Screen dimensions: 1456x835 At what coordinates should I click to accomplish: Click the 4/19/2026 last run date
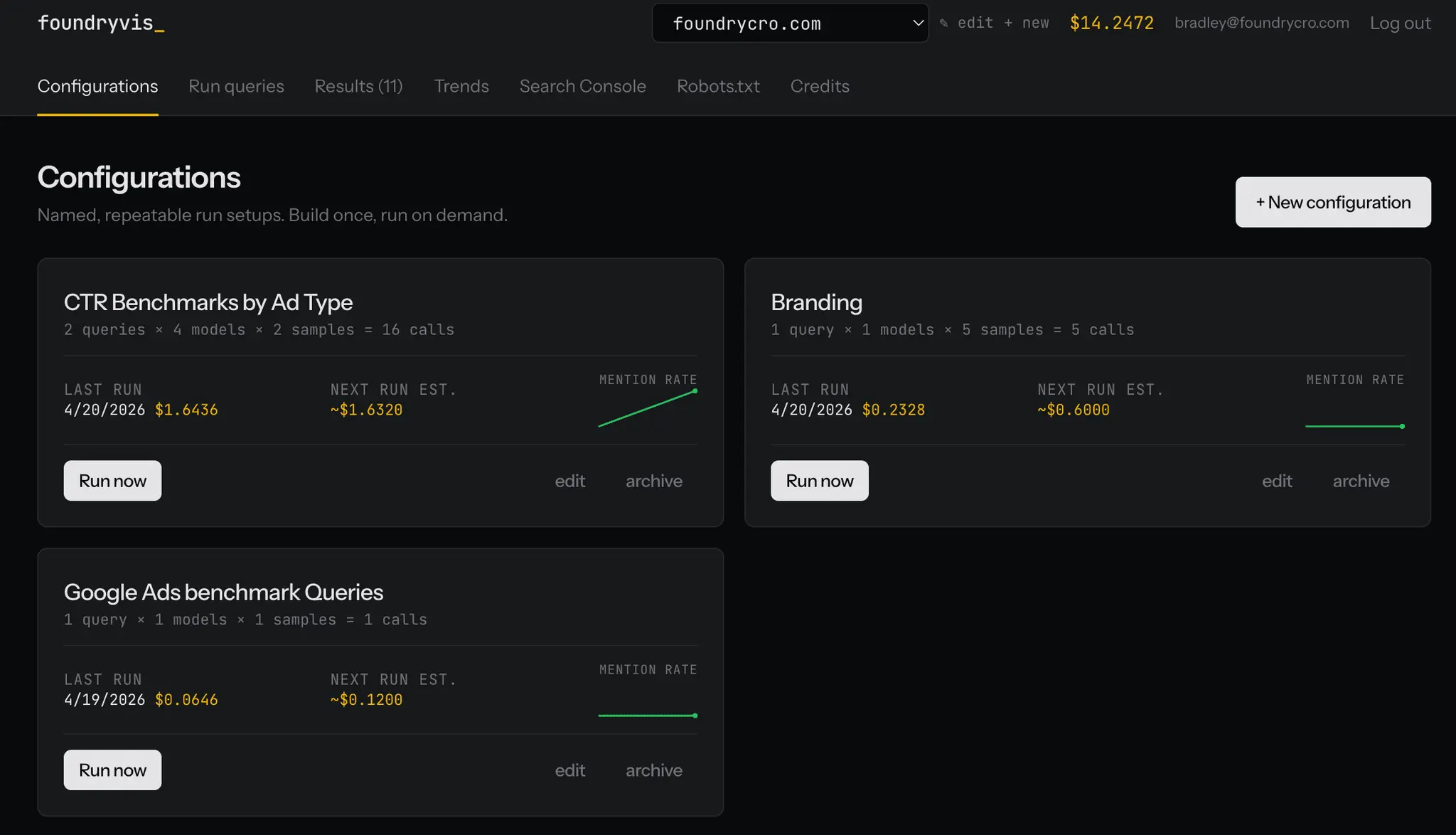(105, 700)
